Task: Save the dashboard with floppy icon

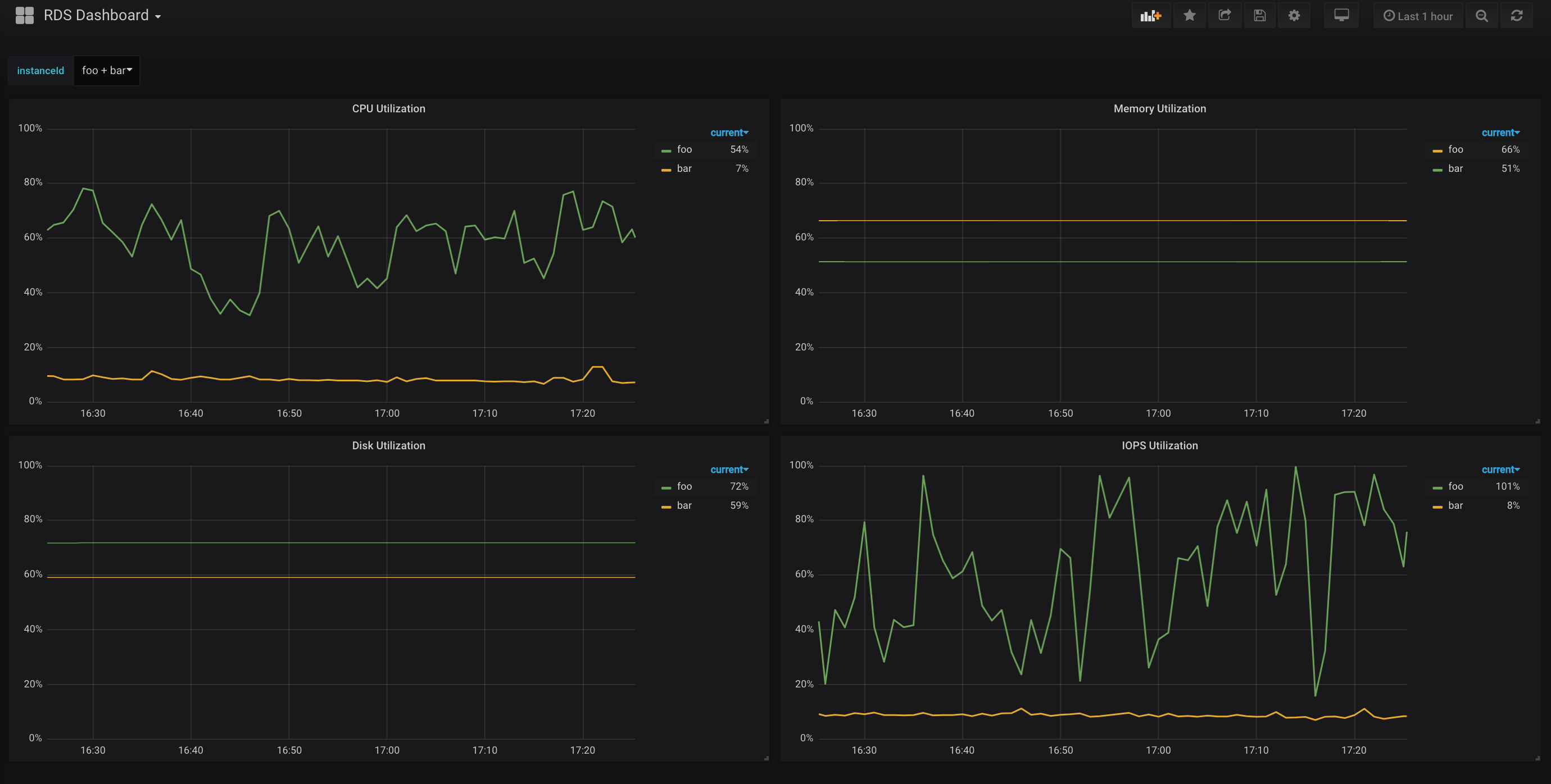Action: (x=1259, y=16)
